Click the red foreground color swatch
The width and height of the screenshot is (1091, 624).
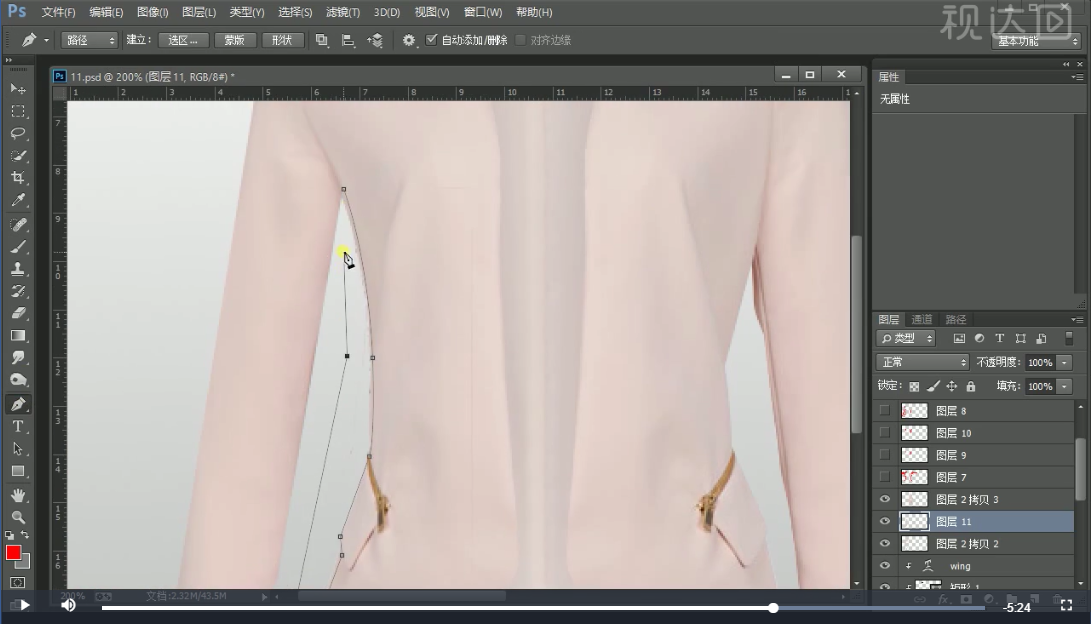(x=13, y=553)
